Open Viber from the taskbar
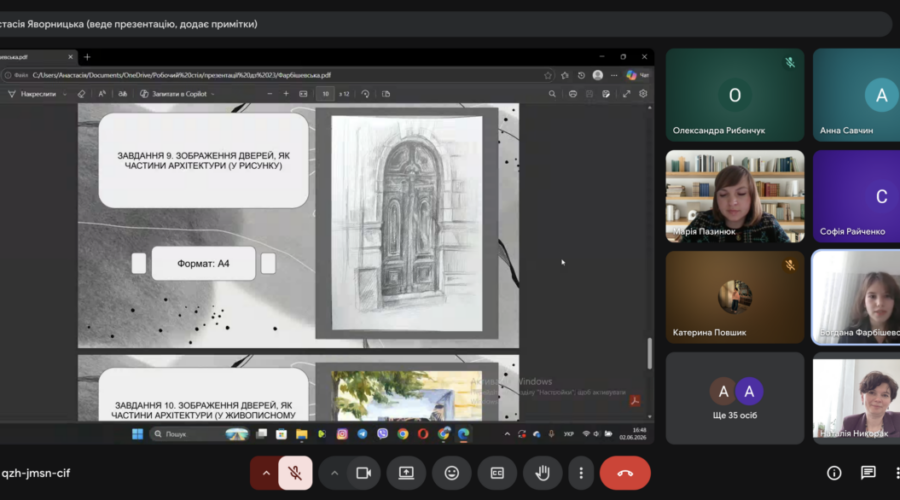The height and width of the screenshot is (500, 900). click(382, 434)
